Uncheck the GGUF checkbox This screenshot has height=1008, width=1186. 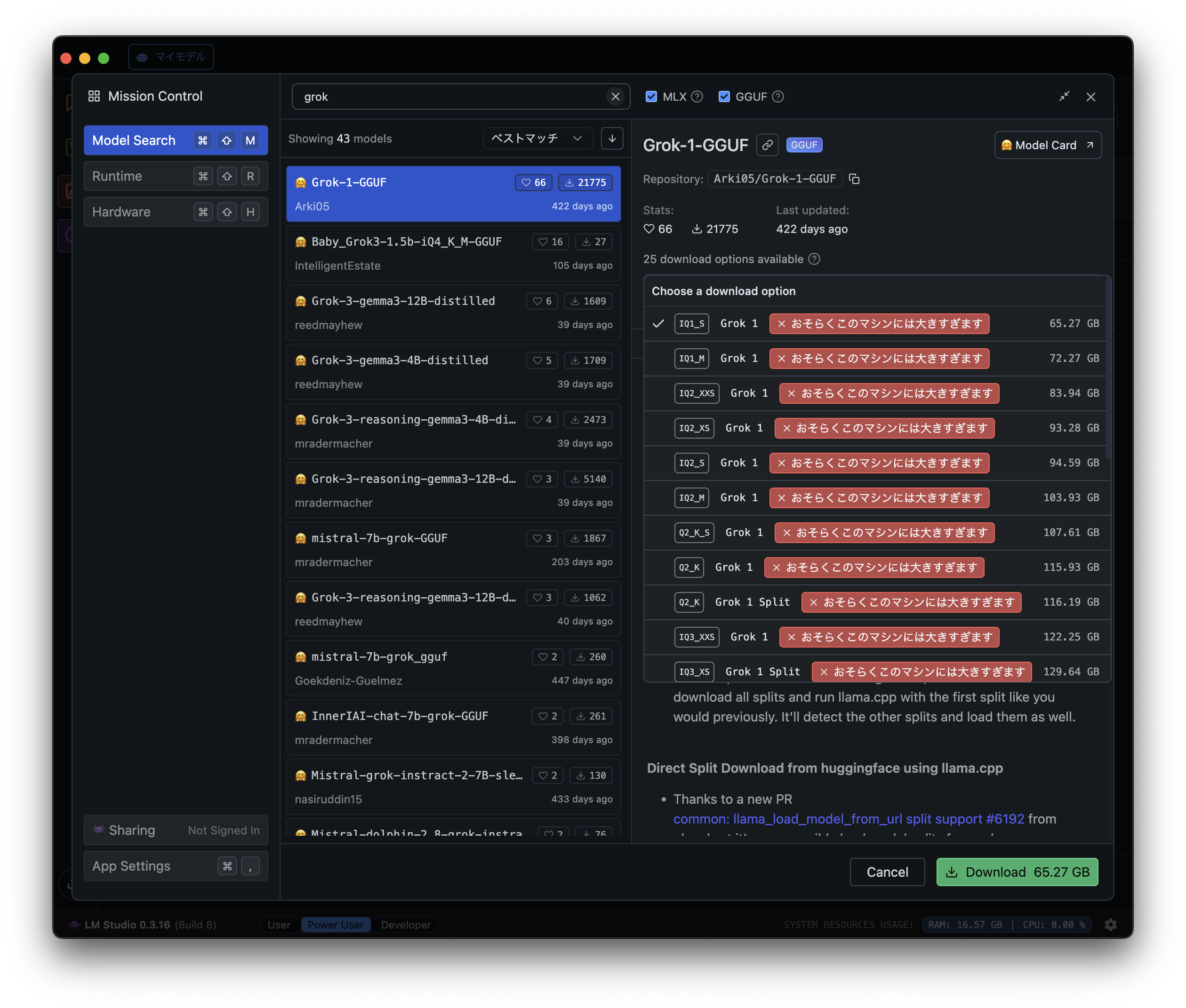coord(724,96)
